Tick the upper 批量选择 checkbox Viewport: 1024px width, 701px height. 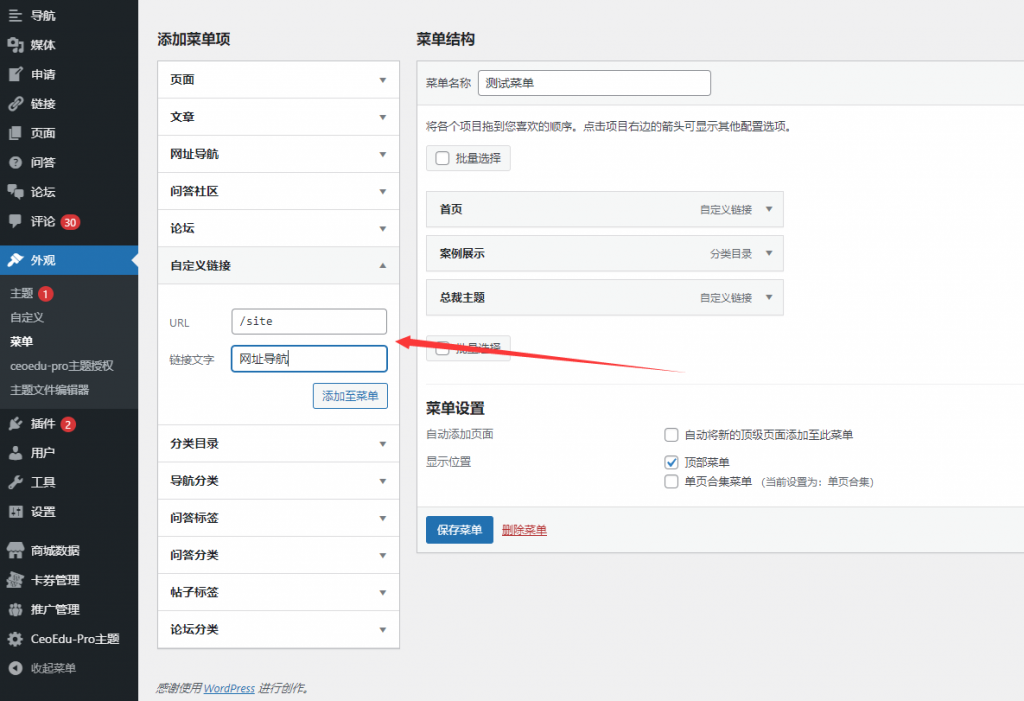click(442, 158)
